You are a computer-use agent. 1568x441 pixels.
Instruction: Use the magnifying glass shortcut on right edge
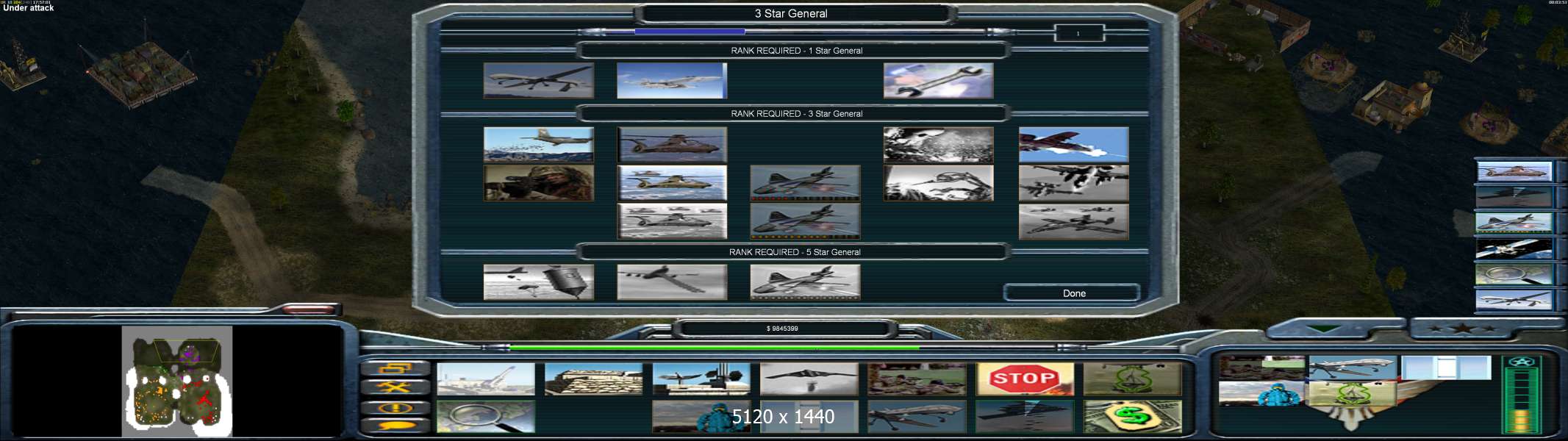1514,274
